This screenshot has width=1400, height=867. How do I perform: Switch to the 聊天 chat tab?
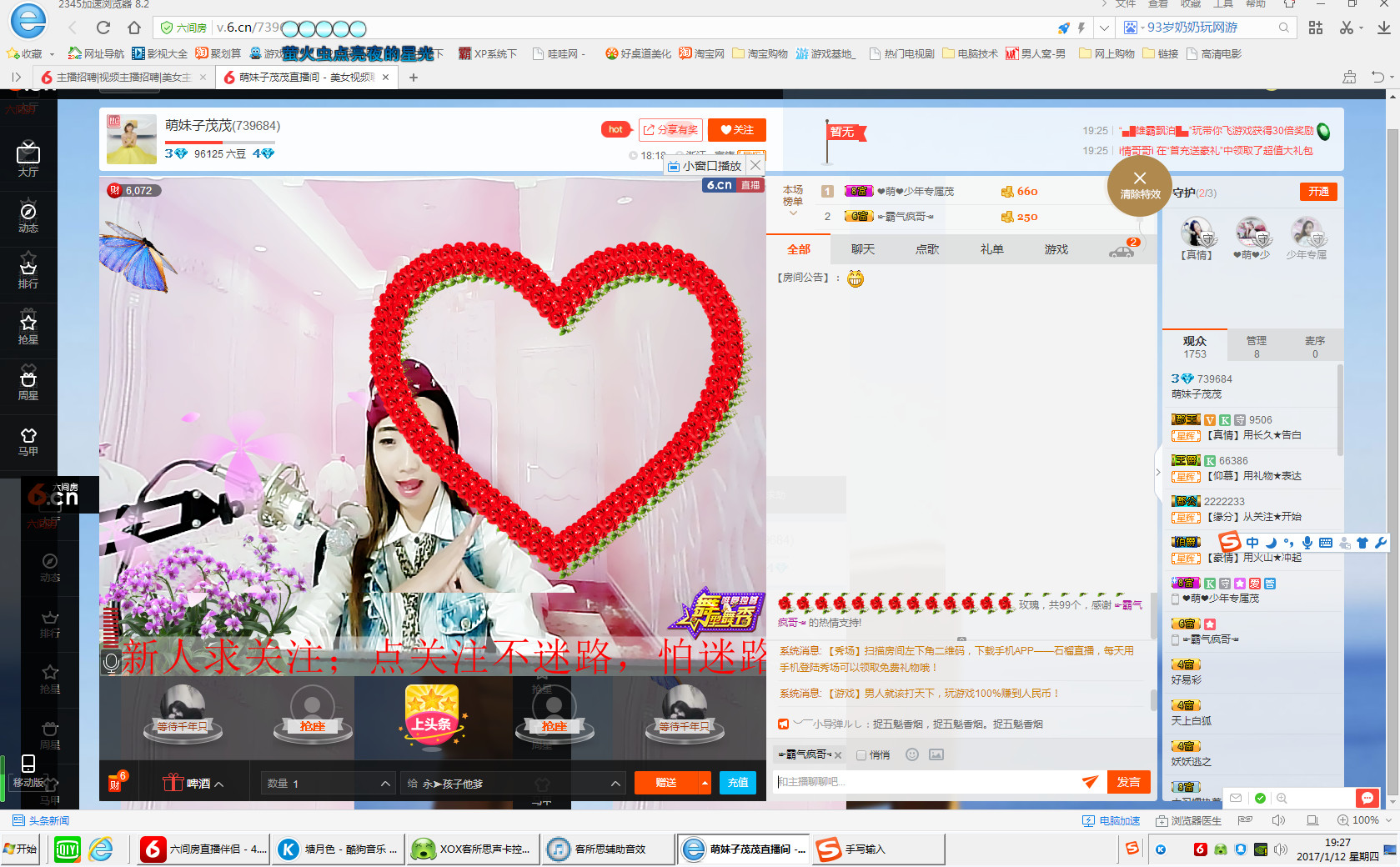coord(863,249)
